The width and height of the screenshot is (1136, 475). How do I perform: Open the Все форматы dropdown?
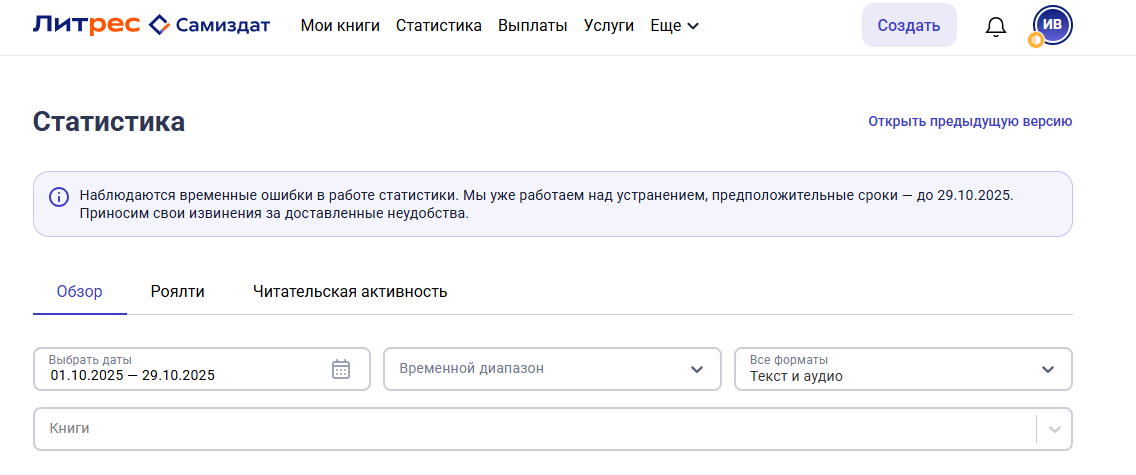tap(903, 369)
